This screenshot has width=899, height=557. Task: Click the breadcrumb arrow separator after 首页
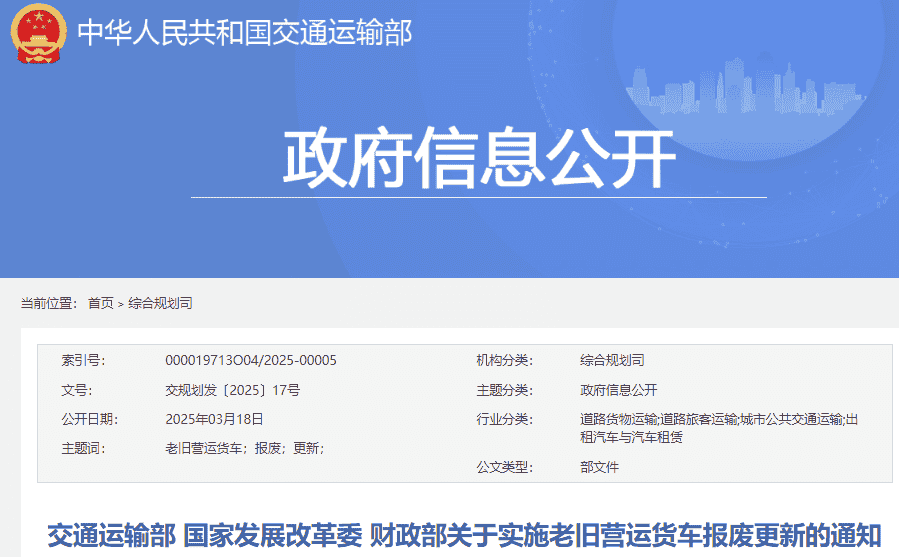click(121, 303)
